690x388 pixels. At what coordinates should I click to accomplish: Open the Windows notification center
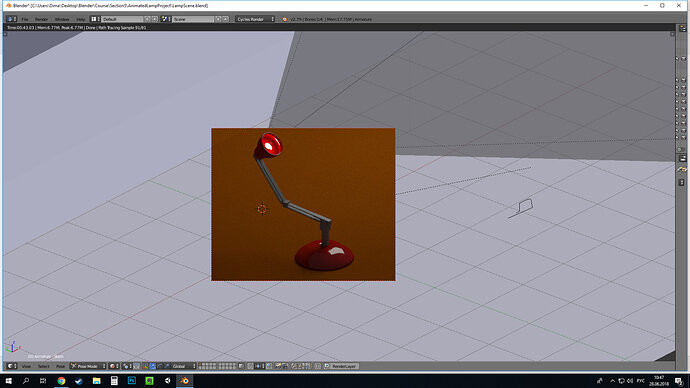(679, 381)
